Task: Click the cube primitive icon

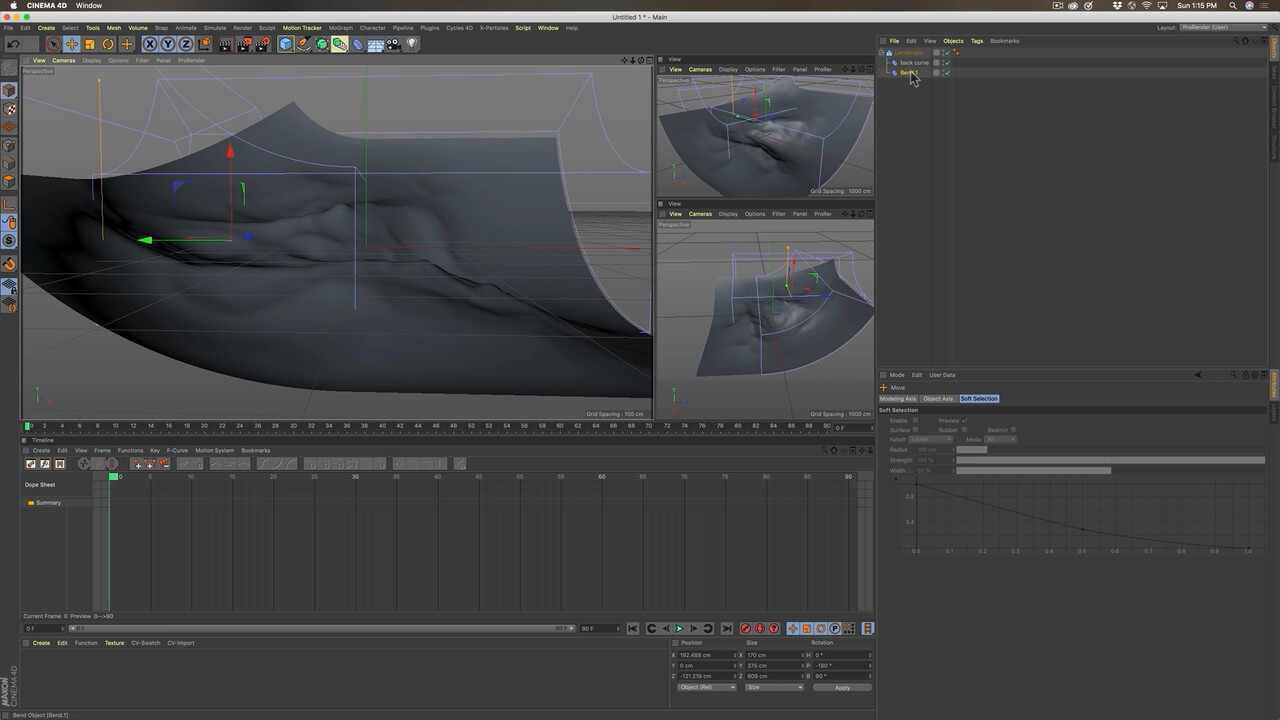Action: [x=286, y=44]
